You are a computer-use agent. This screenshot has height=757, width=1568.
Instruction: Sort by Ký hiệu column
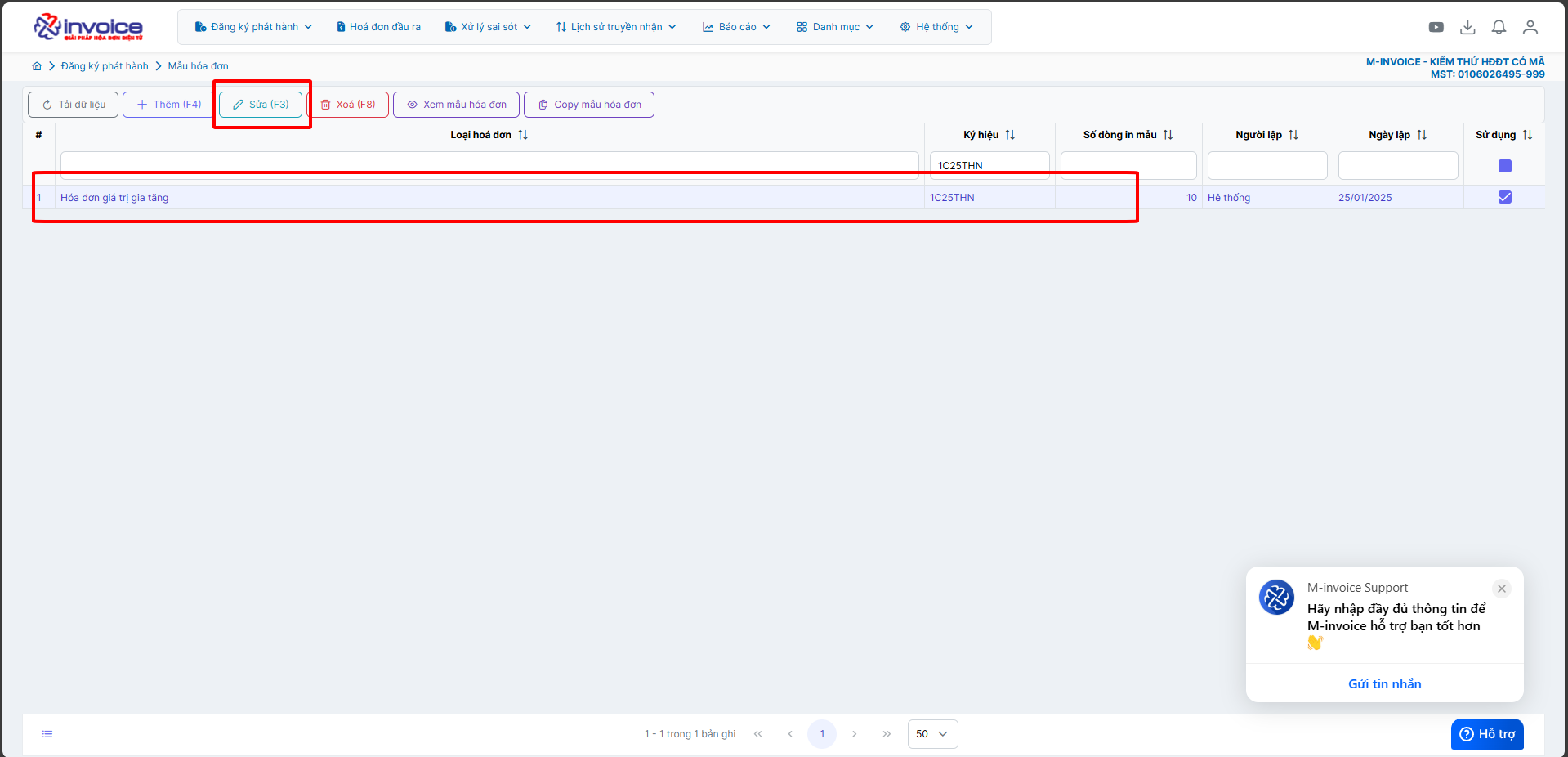[x=1010, y=135]
